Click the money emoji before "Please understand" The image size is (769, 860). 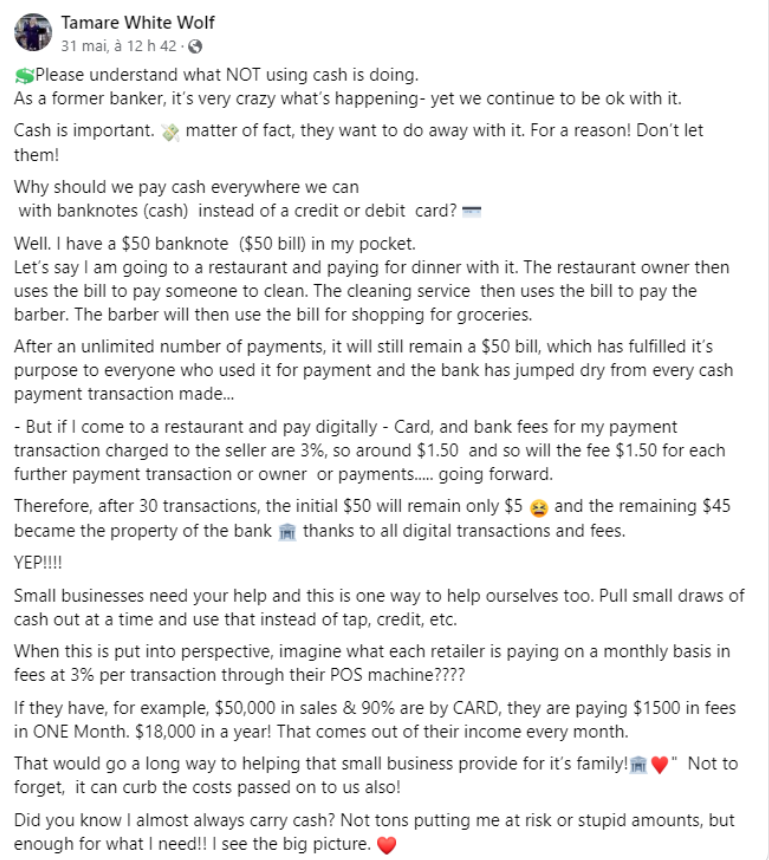[24, 76]
